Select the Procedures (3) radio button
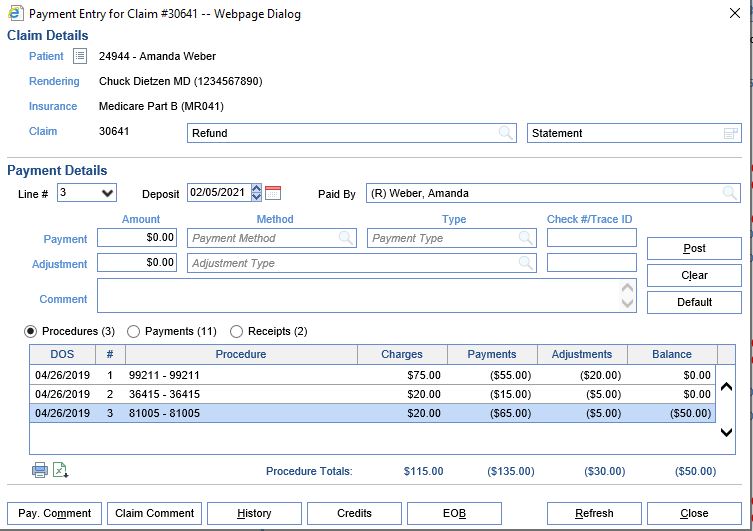This screenshot has width=753, height=531. click(x=31, y=331)
